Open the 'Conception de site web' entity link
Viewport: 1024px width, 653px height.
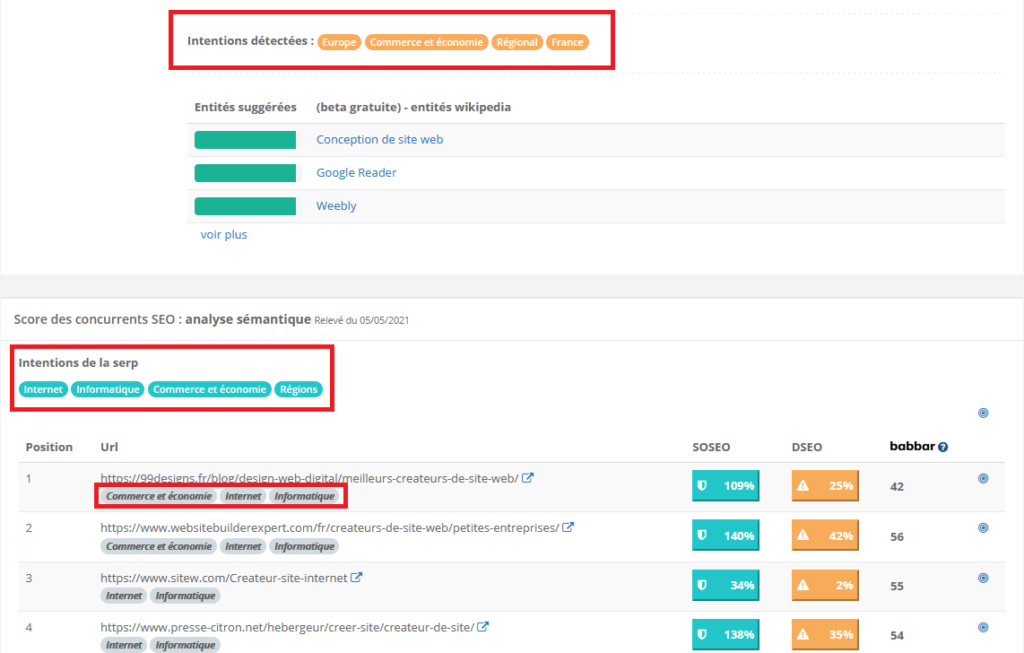coord(379,140)
